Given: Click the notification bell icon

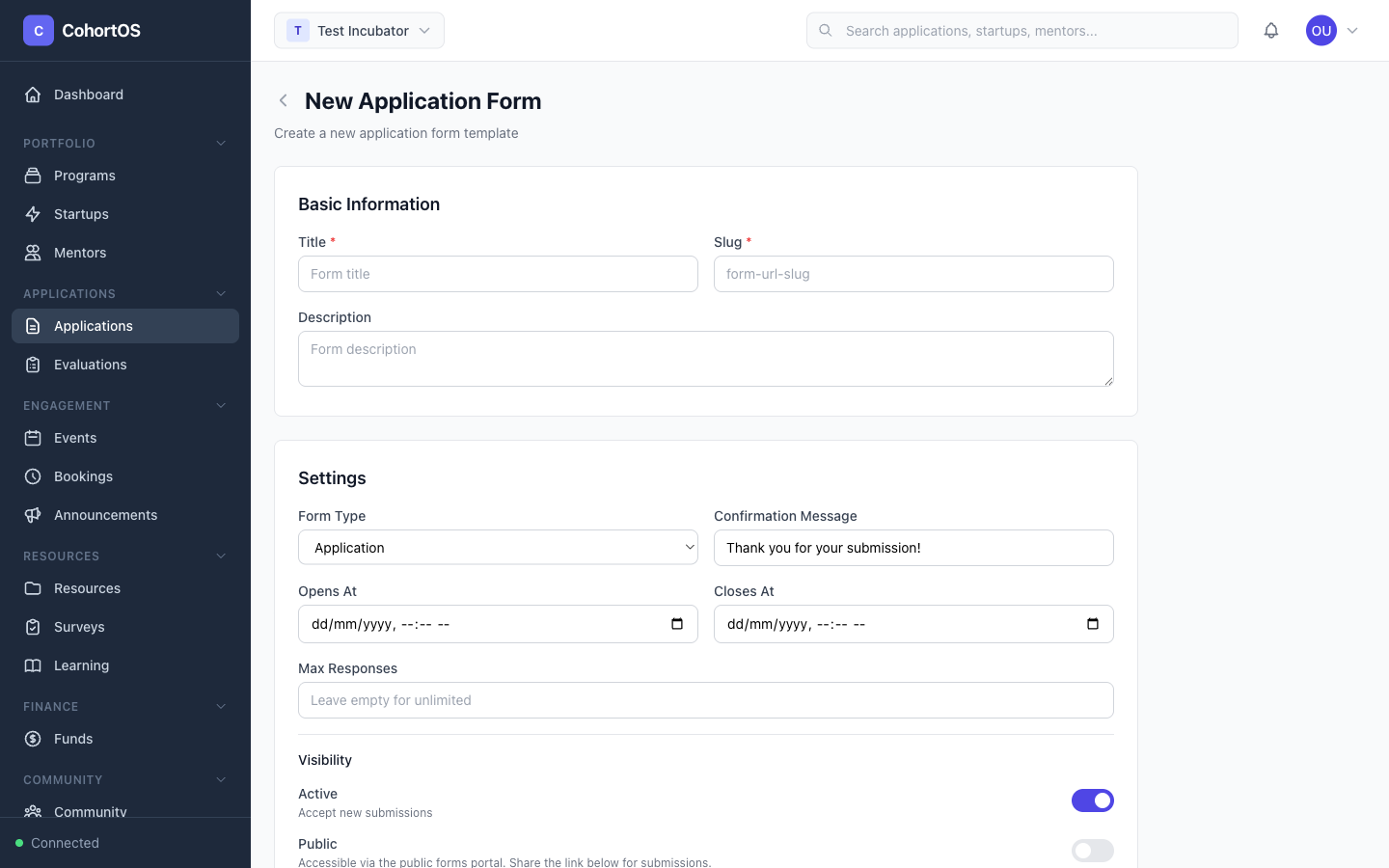Looking at the screenshot, I should [1271, 30].
